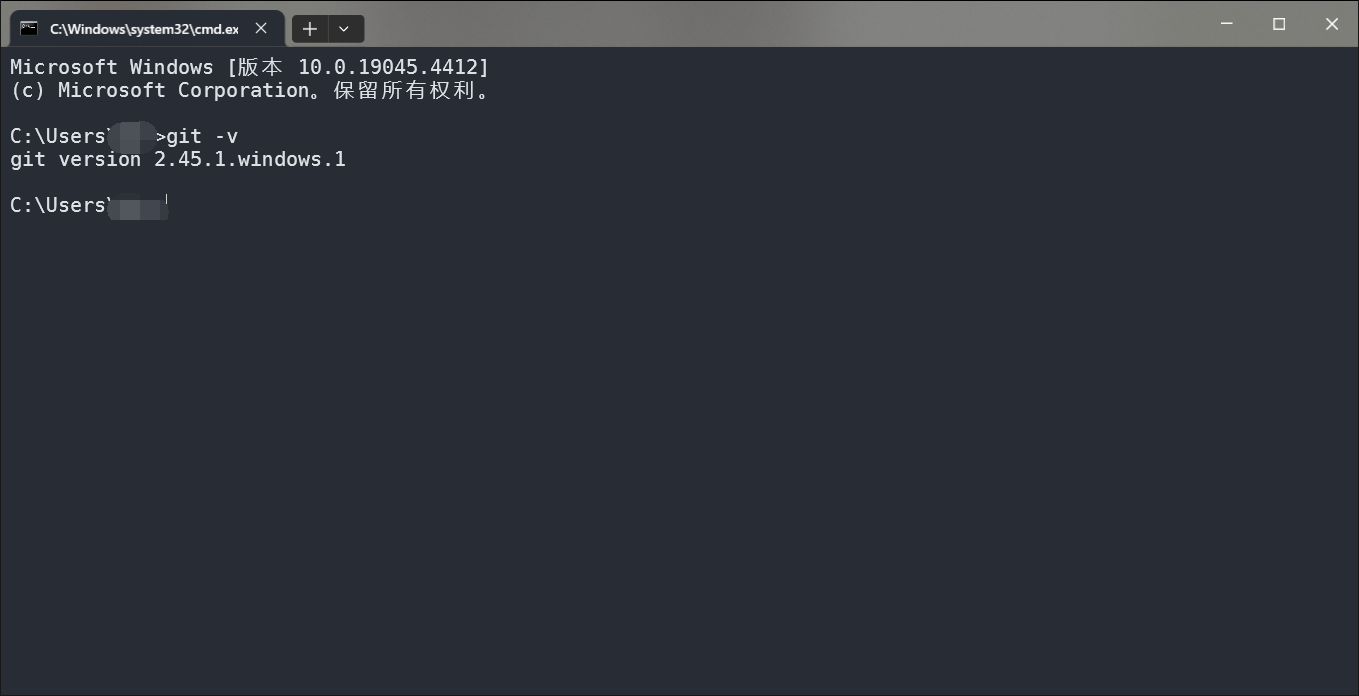The height and width of the screenshot is (696, 1359).
Task: Click the first C:\Users prompt path
Action: pos(58,137)
